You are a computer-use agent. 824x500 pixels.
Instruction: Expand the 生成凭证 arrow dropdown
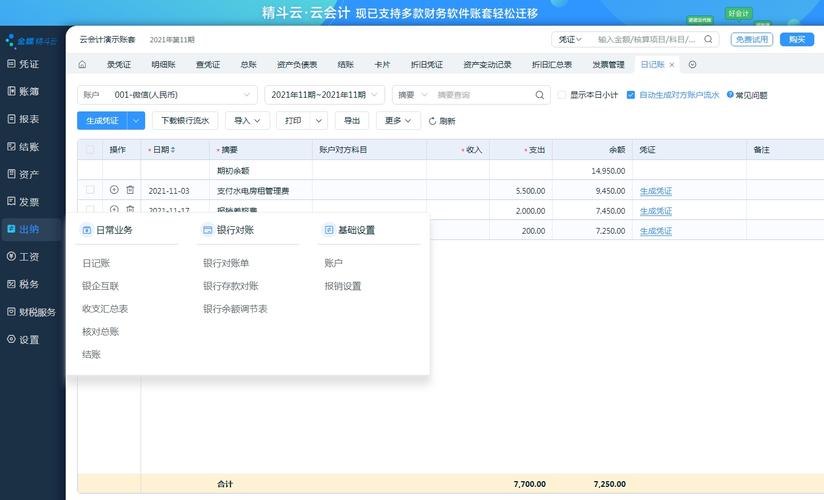136,120
